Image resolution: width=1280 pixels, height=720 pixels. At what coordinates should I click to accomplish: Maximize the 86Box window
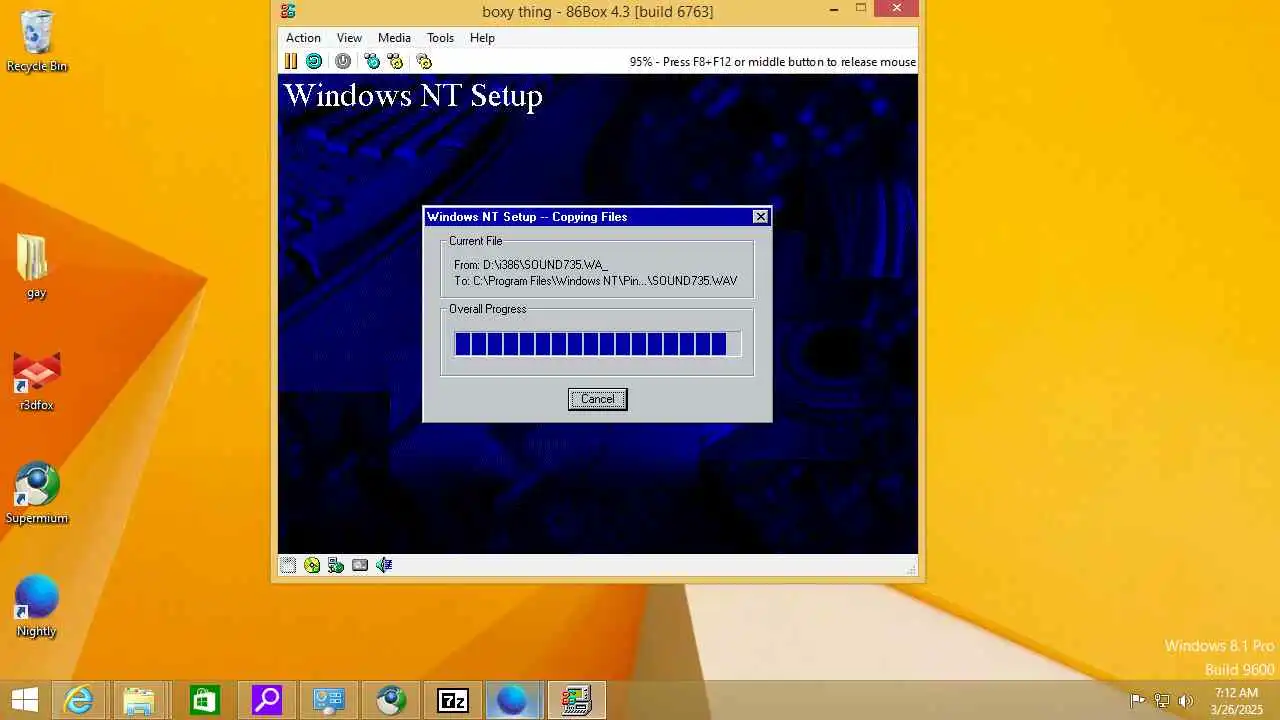click(860, 9)
